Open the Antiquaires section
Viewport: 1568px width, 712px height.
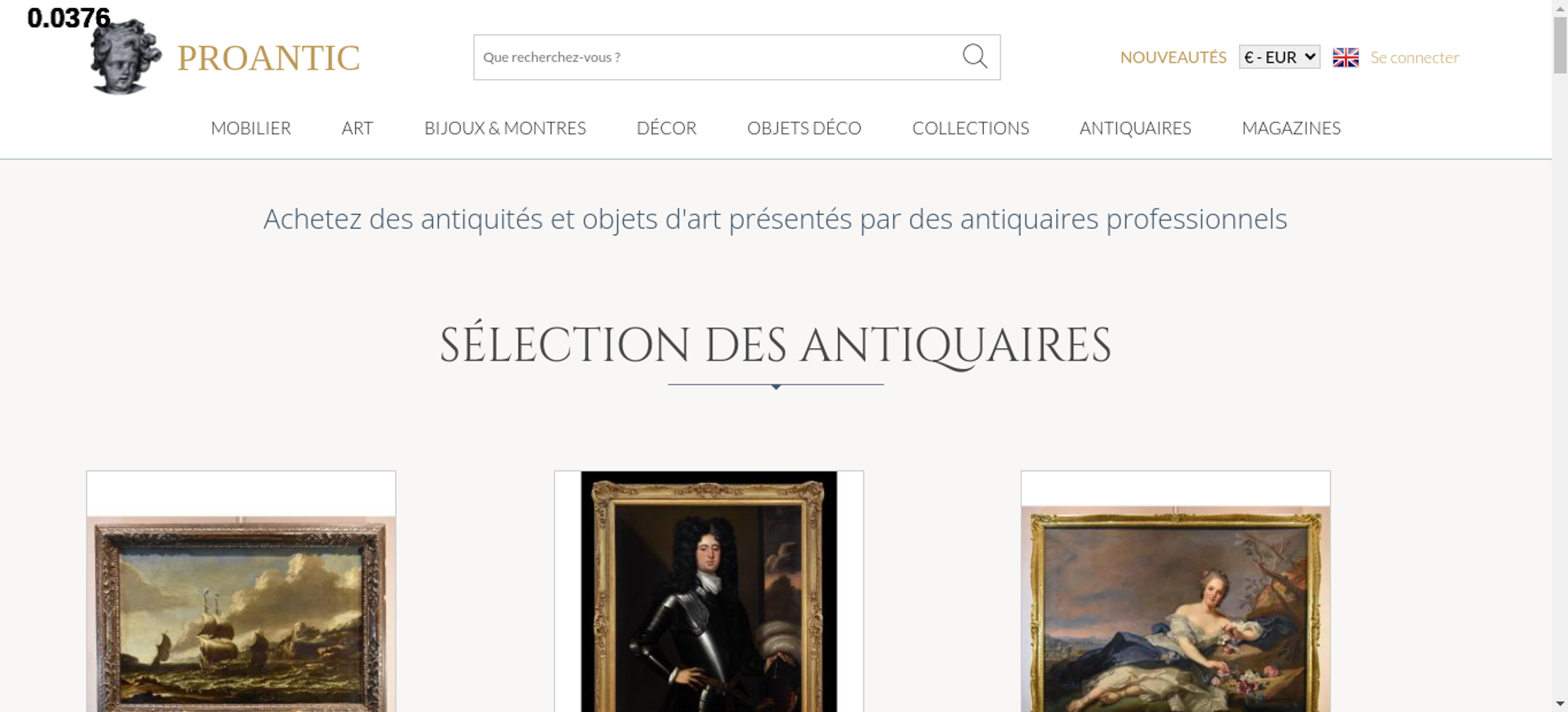(x=1135, y=128)
